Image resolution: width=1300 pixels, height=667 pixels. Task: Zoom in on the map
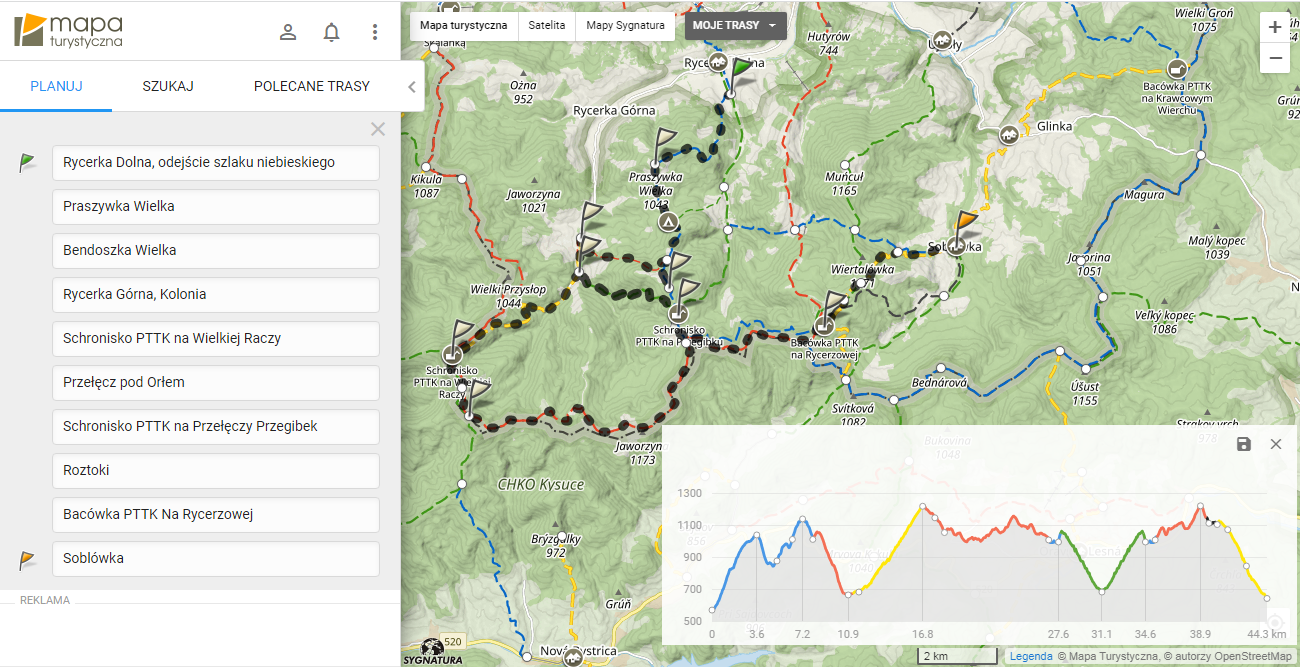pos(1274,28)
